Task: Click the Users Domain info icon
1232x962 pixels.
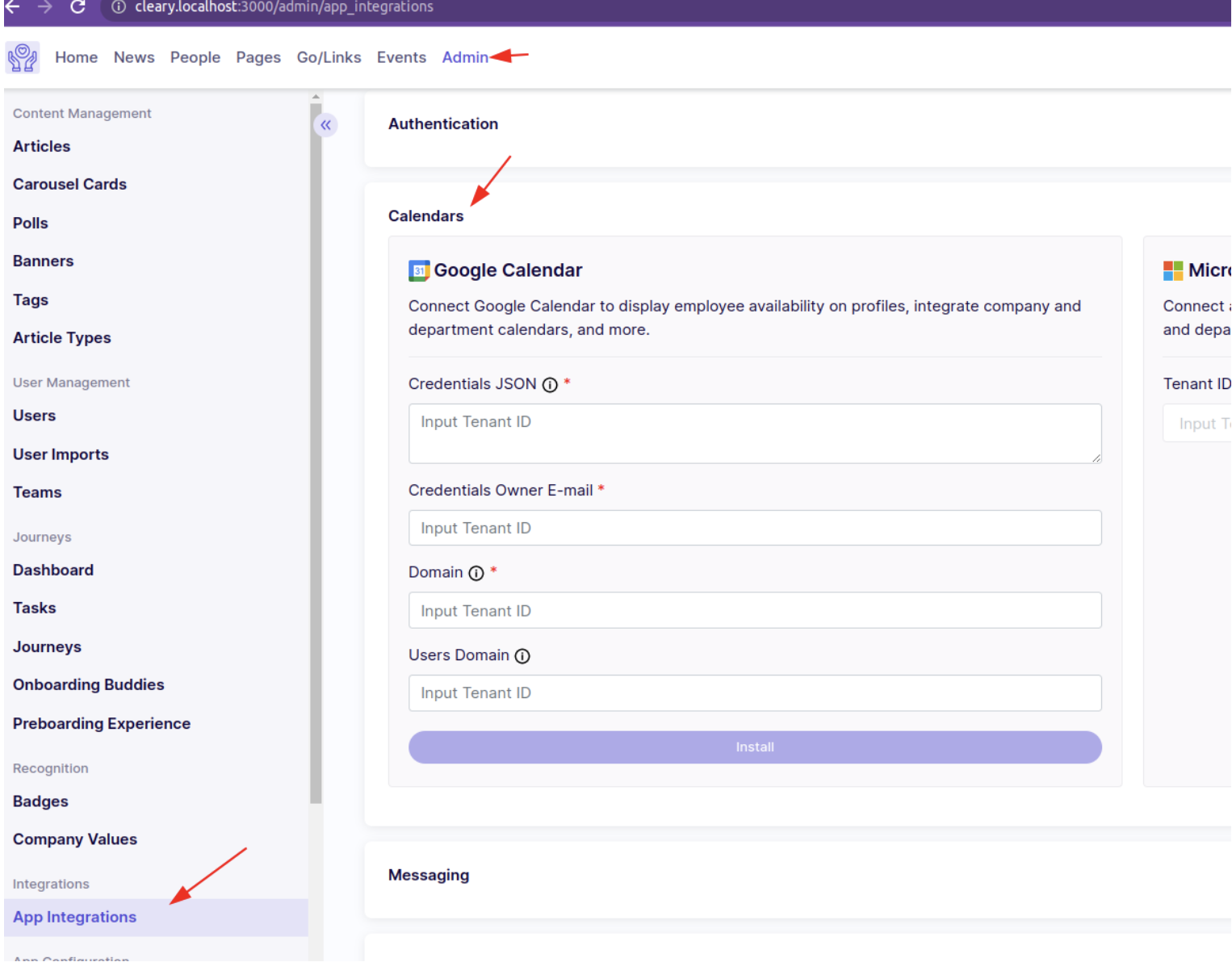Action: [x=522, y=656]
